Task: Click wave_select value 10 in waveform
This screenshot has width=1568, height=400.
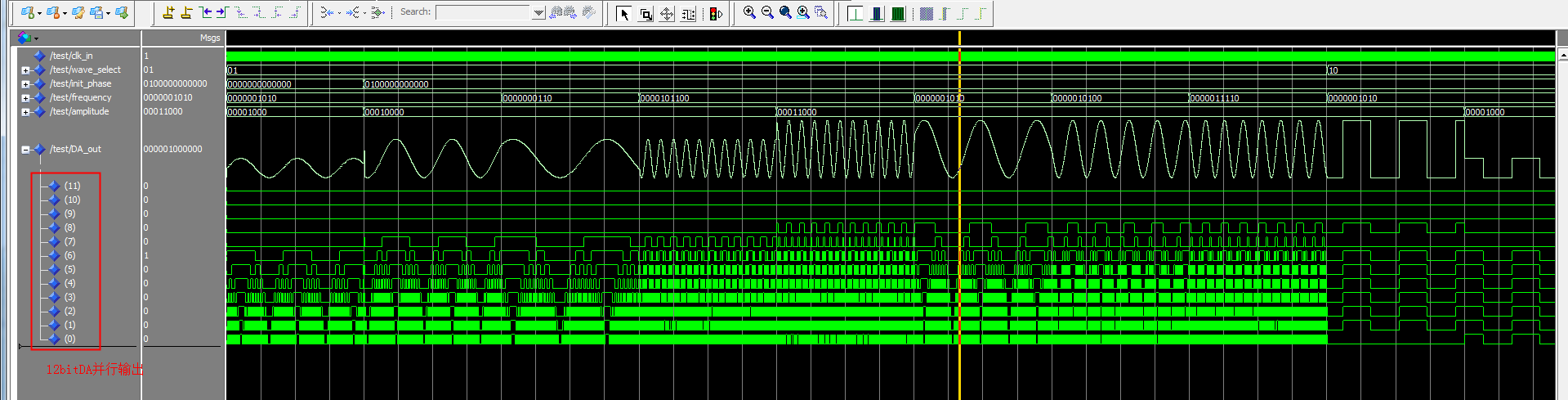Action: (1333, 70)
